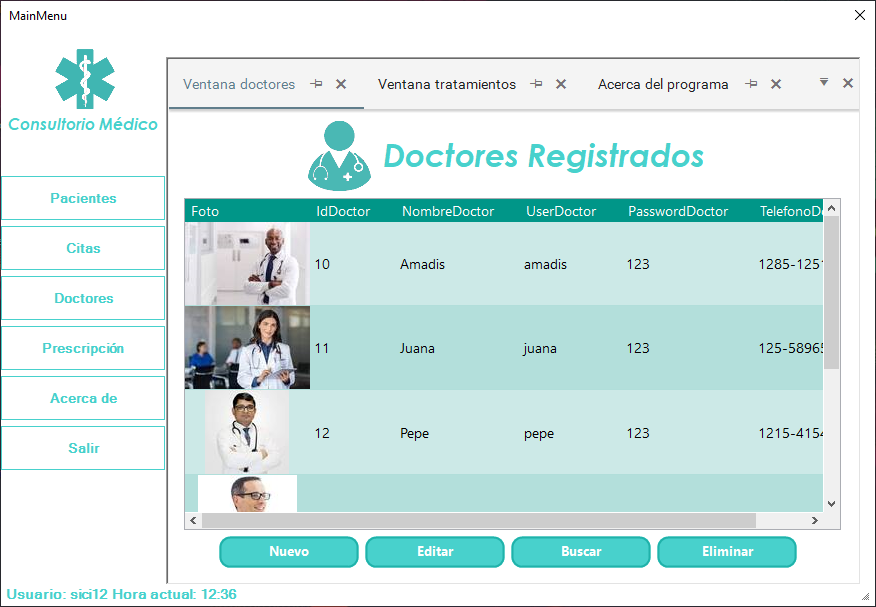
Task: Select the phone cell starting 1285-125
Action: click(790, 264)
